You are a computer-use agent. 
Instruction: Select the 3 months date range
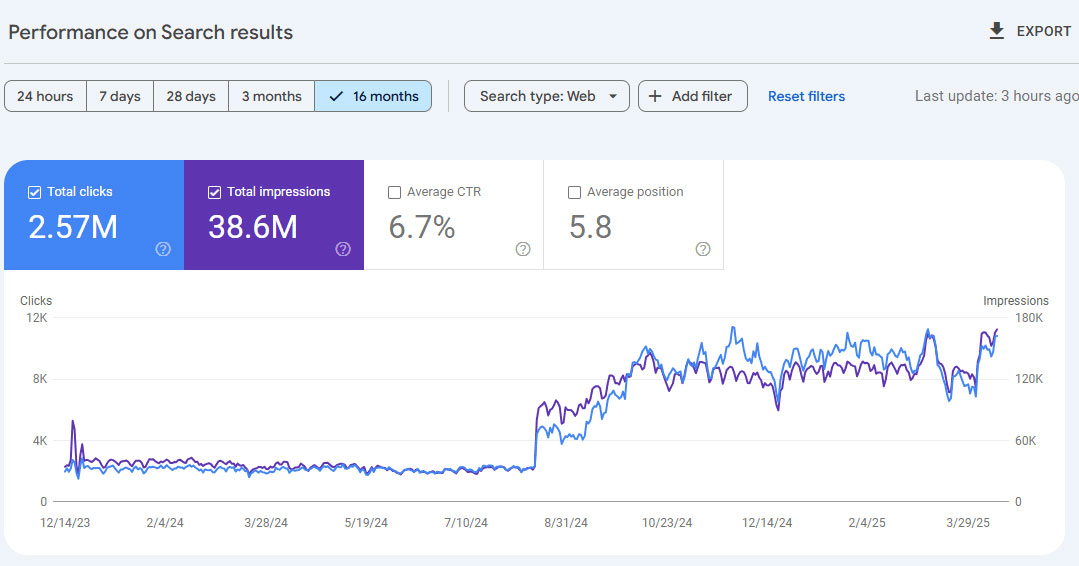pyautogui.click(x=271, y=96)
